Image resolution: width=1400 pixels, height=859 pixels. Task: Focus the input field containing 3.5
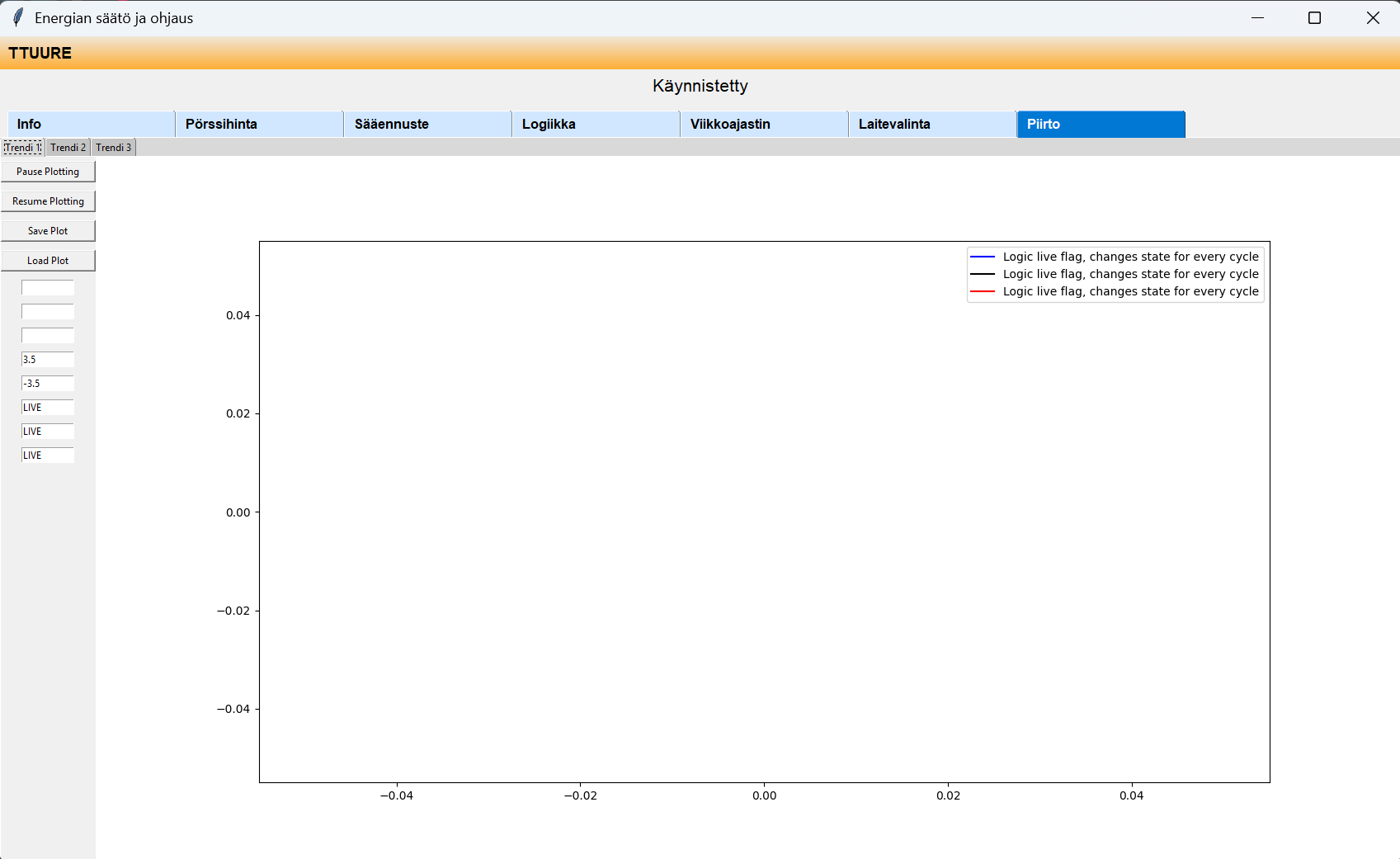[x=48, y=360]
